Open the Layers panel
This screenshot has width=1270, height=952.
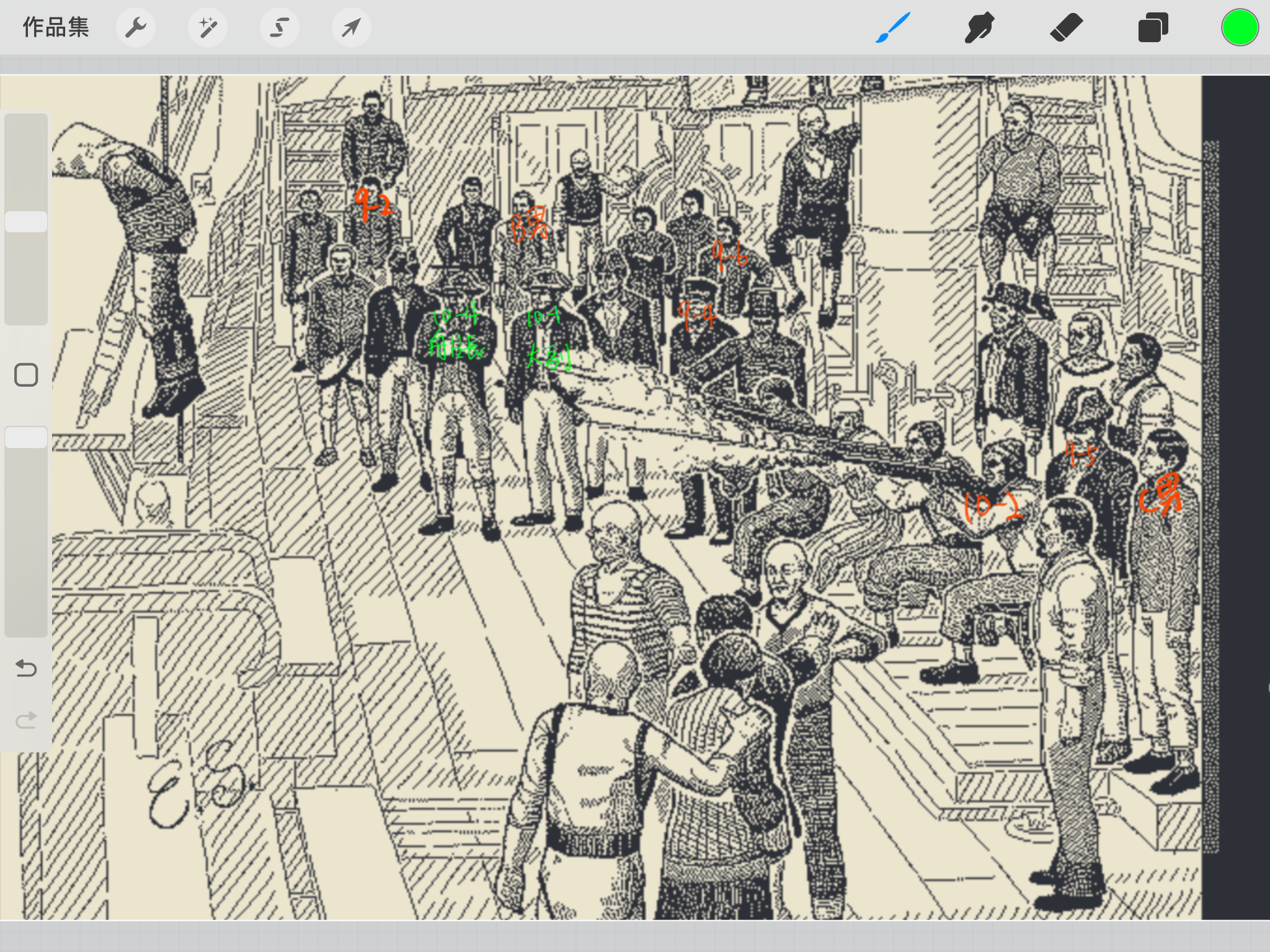pos(1153,27)
